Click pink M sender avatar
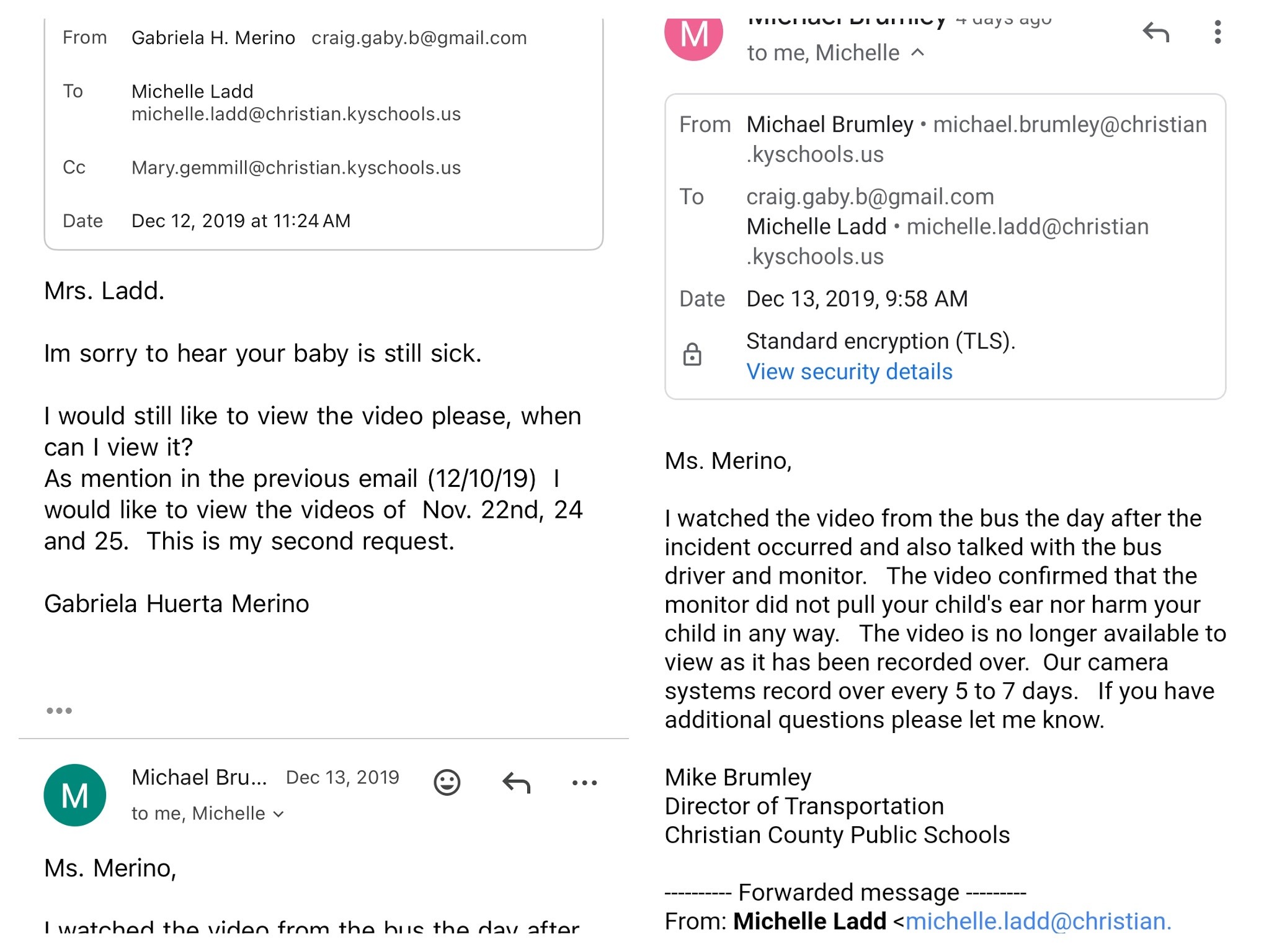The height and width of the screenshot is (952, 1269). 693,35
